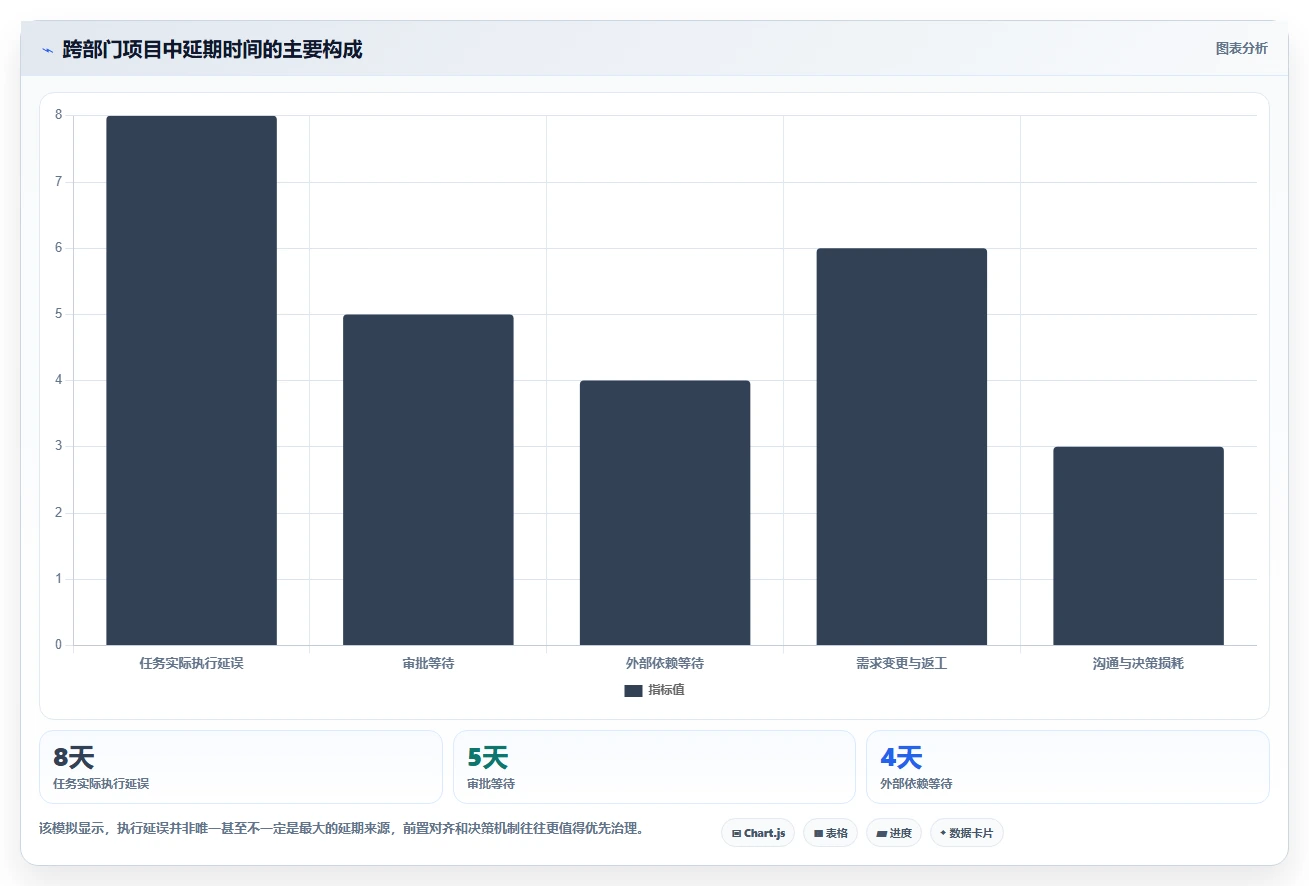The width and height of the screenshot is (1309, 886).
Task: Click the 审批等待 caption under 5天
Action: [491, 784]
